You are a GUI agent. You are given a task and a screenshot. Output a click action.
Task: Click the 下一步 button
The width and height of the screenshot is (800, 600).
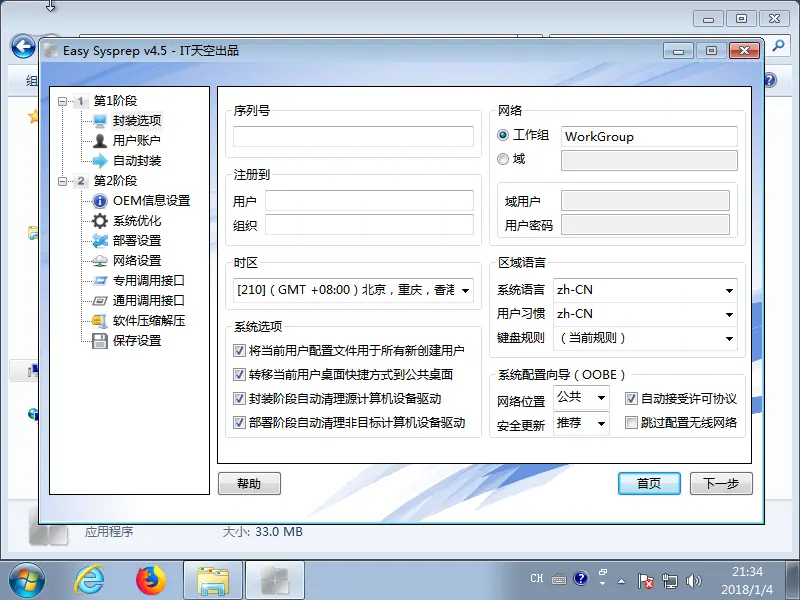(721, 483)
